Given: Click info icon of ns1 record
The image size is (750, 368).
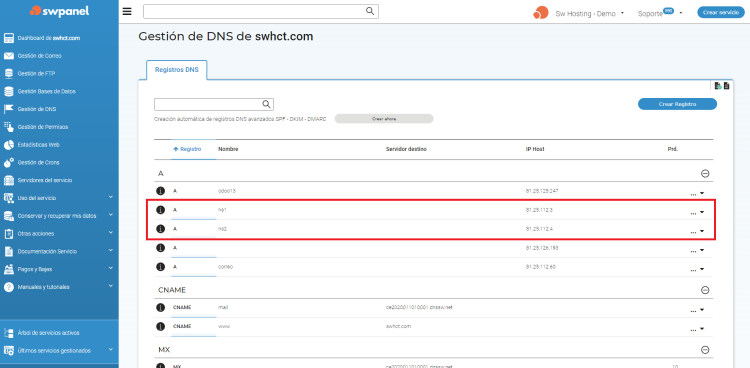Looking at the screenshot, I should pyautogui.click(x=160, y=210).
